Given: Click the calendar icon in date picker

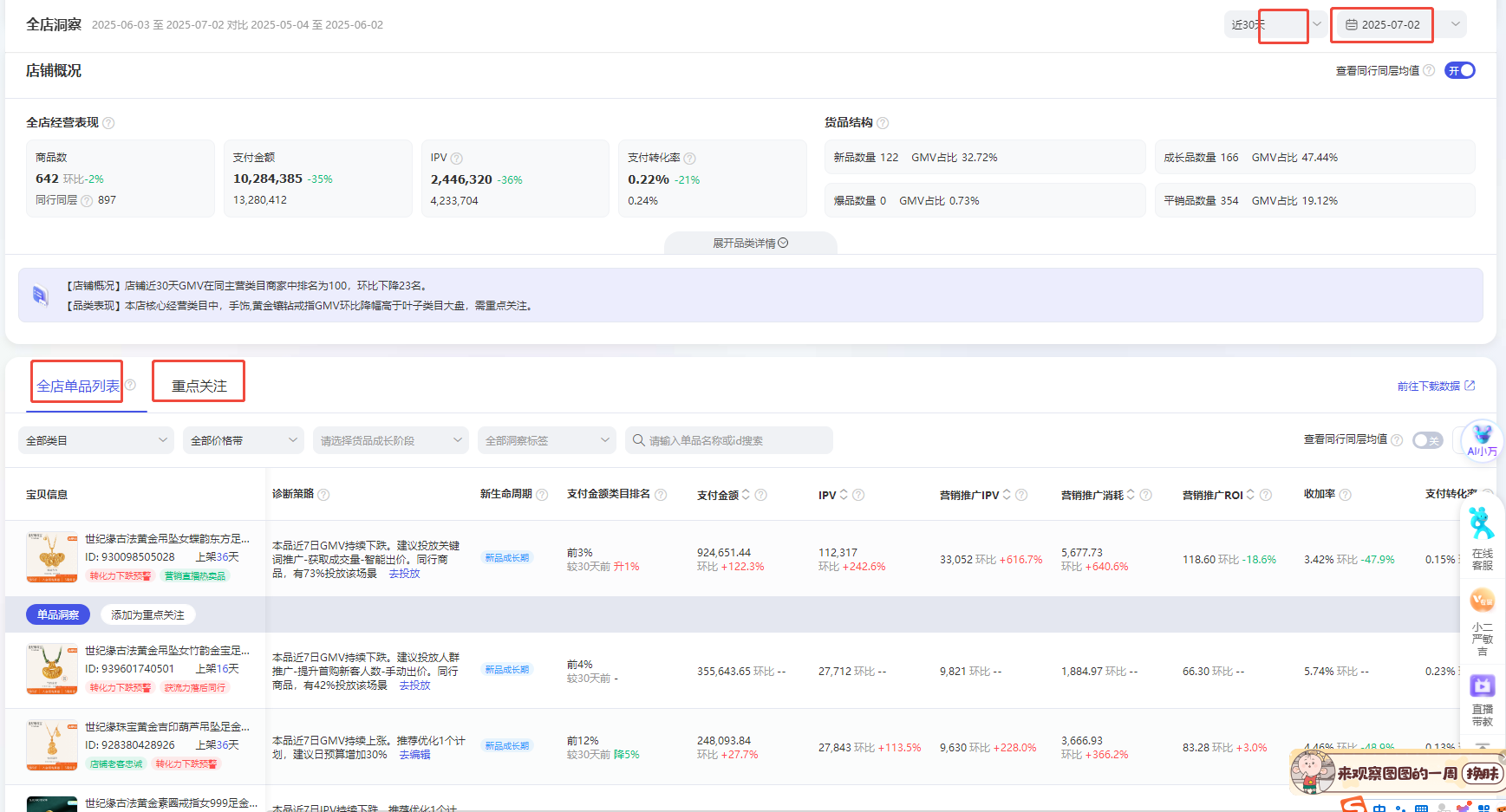Looking at the screenshot, I should (1351, 25).
